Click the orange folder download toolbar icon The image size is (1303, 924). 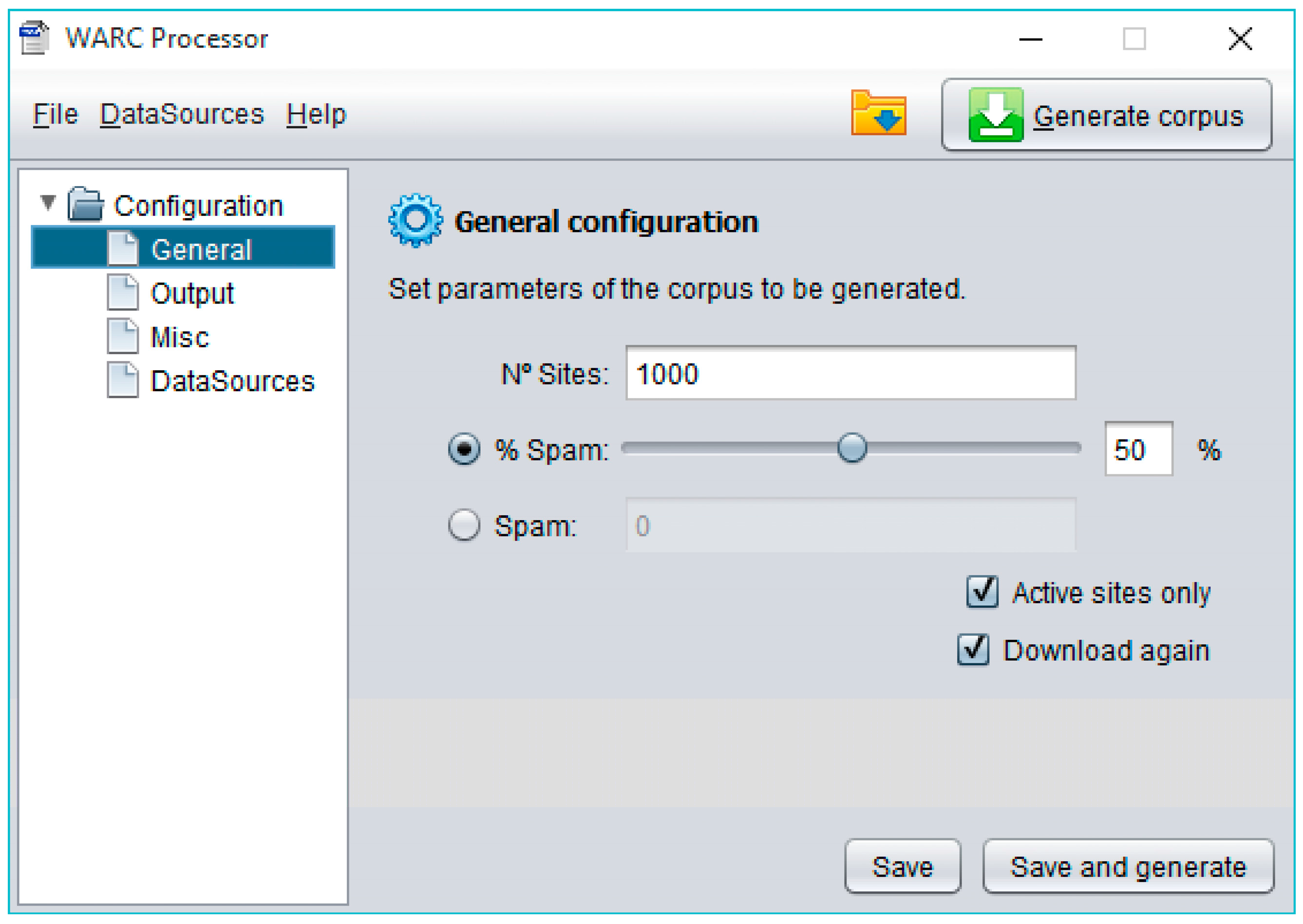[x=878, y=113]
